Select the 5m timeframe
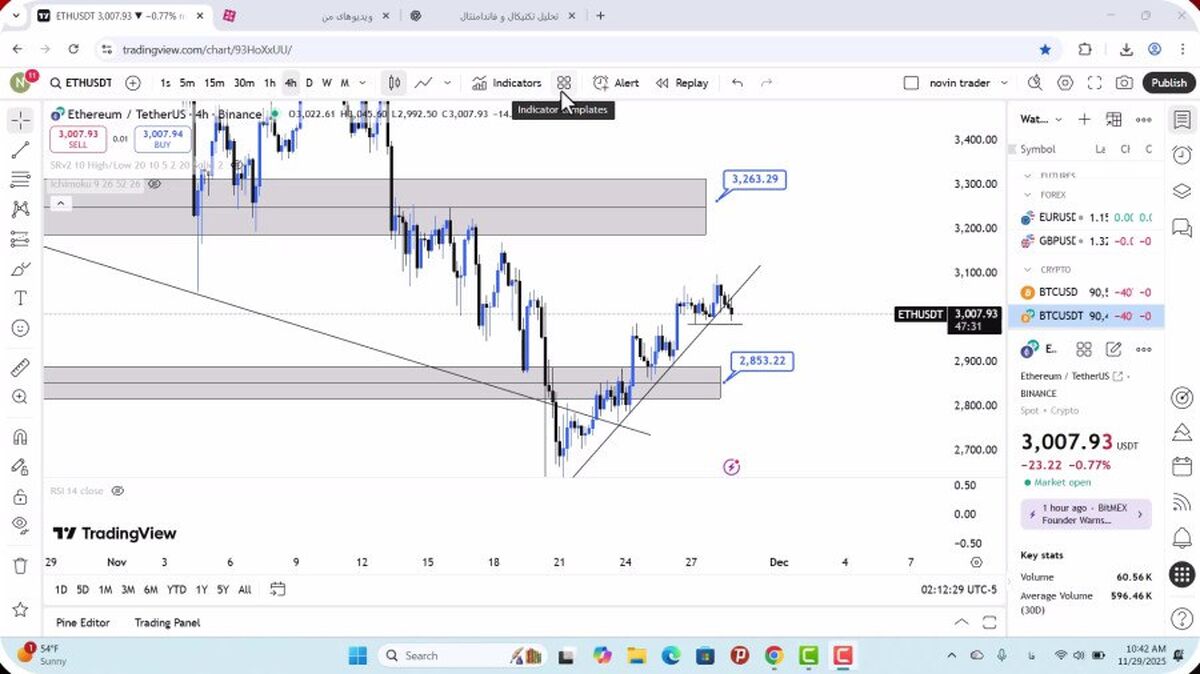 tap(187, 83)
